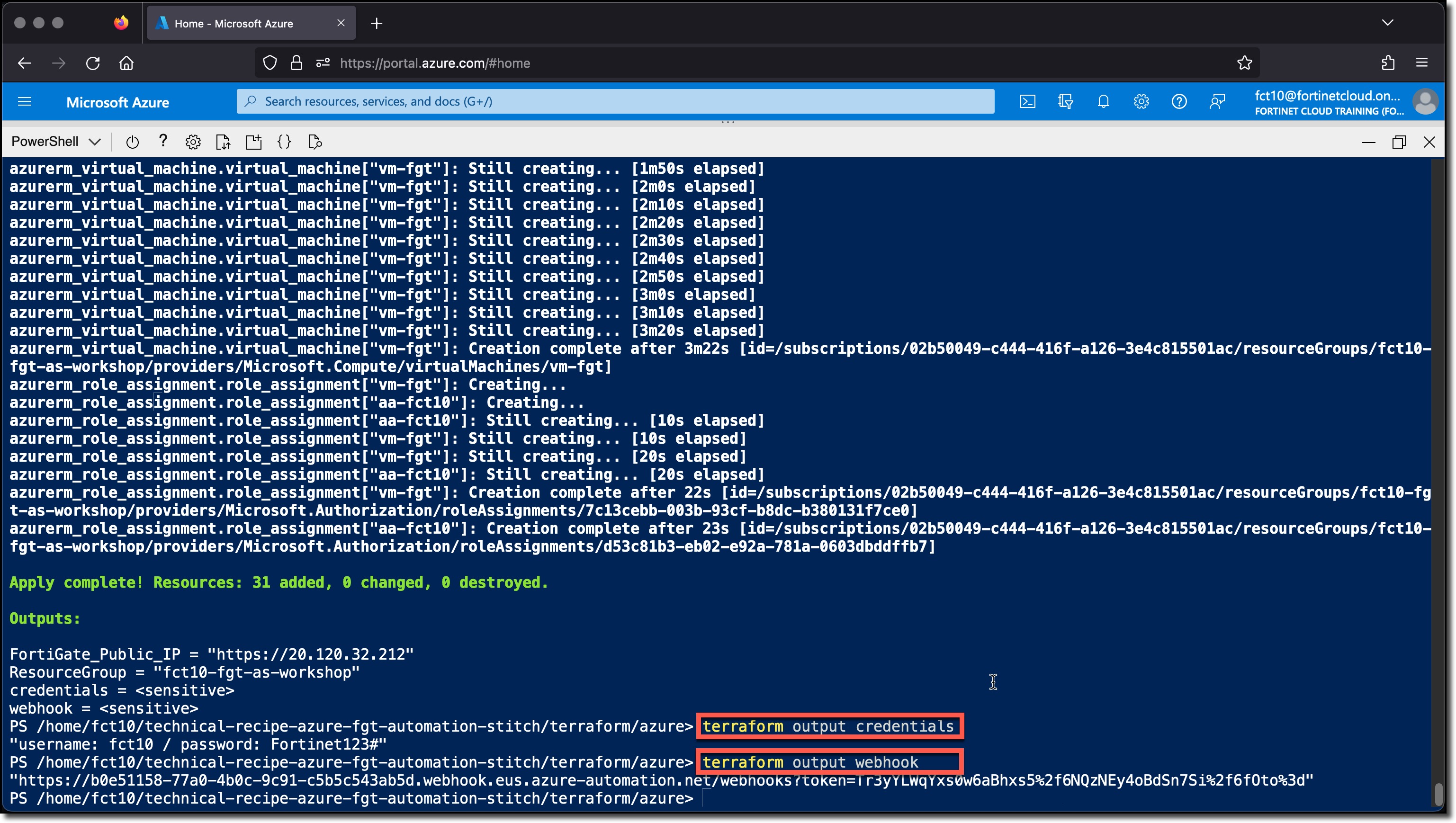Open the editor curly braces icon
Image resolution: width=1456 pixels, height=823 pixels.
point(284,142)
